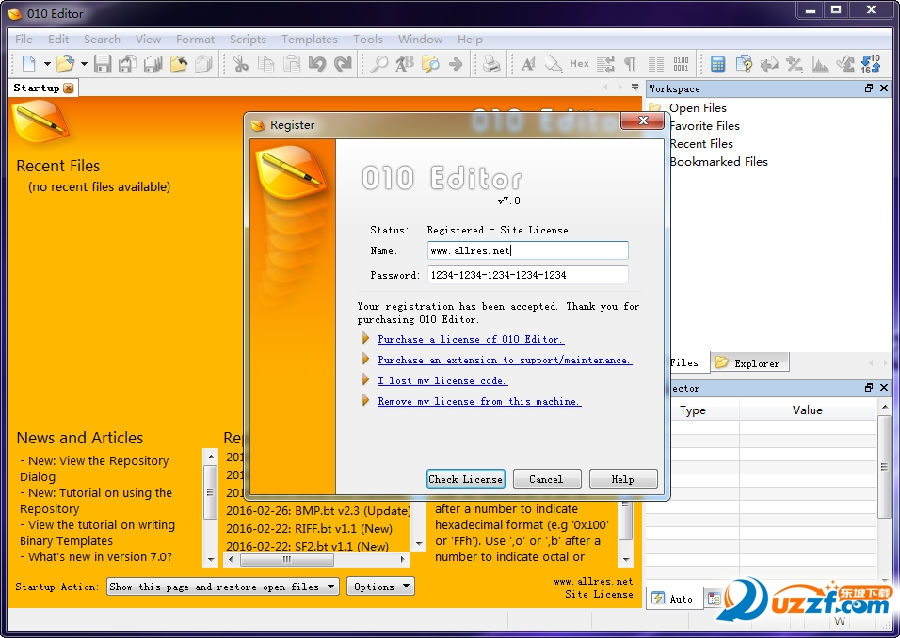This screenshot has width=900, height=638.
Task: Close the Startup tab with its x icon
Action: pos(68,88)
